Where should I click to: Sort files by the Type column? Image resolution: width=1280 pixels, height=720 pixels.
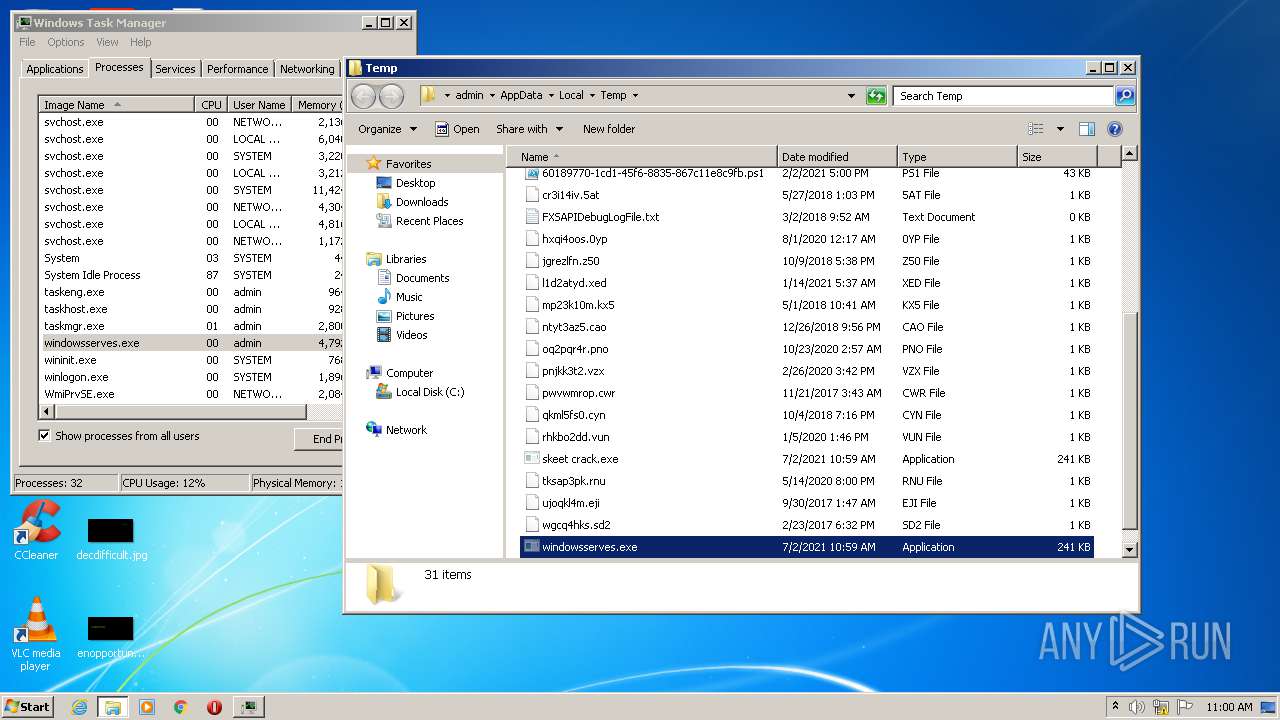click(x=957, y=157)
